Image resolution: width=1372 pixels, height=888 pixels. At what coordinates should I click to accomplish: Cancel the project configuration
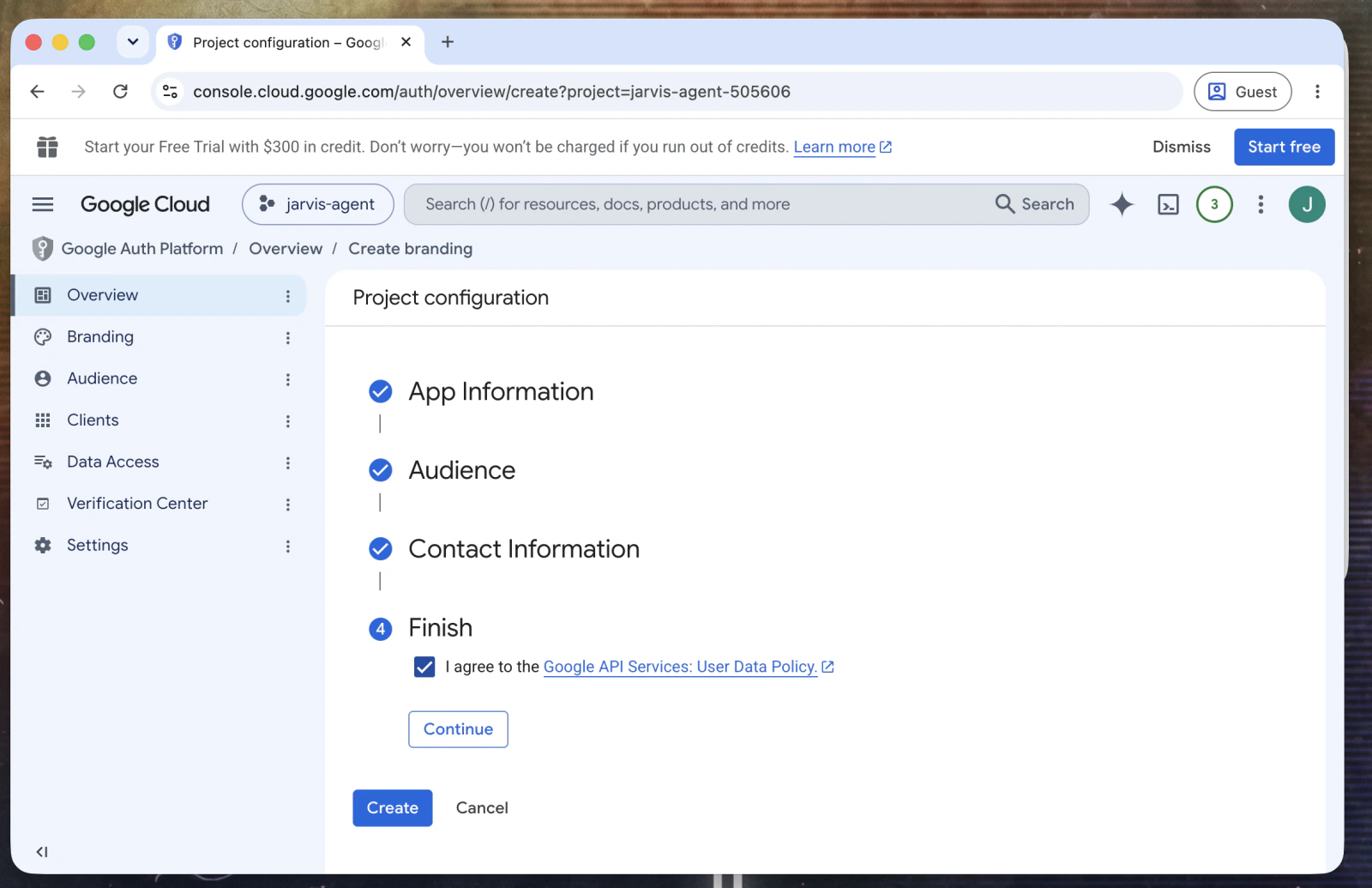click(482, 808)
